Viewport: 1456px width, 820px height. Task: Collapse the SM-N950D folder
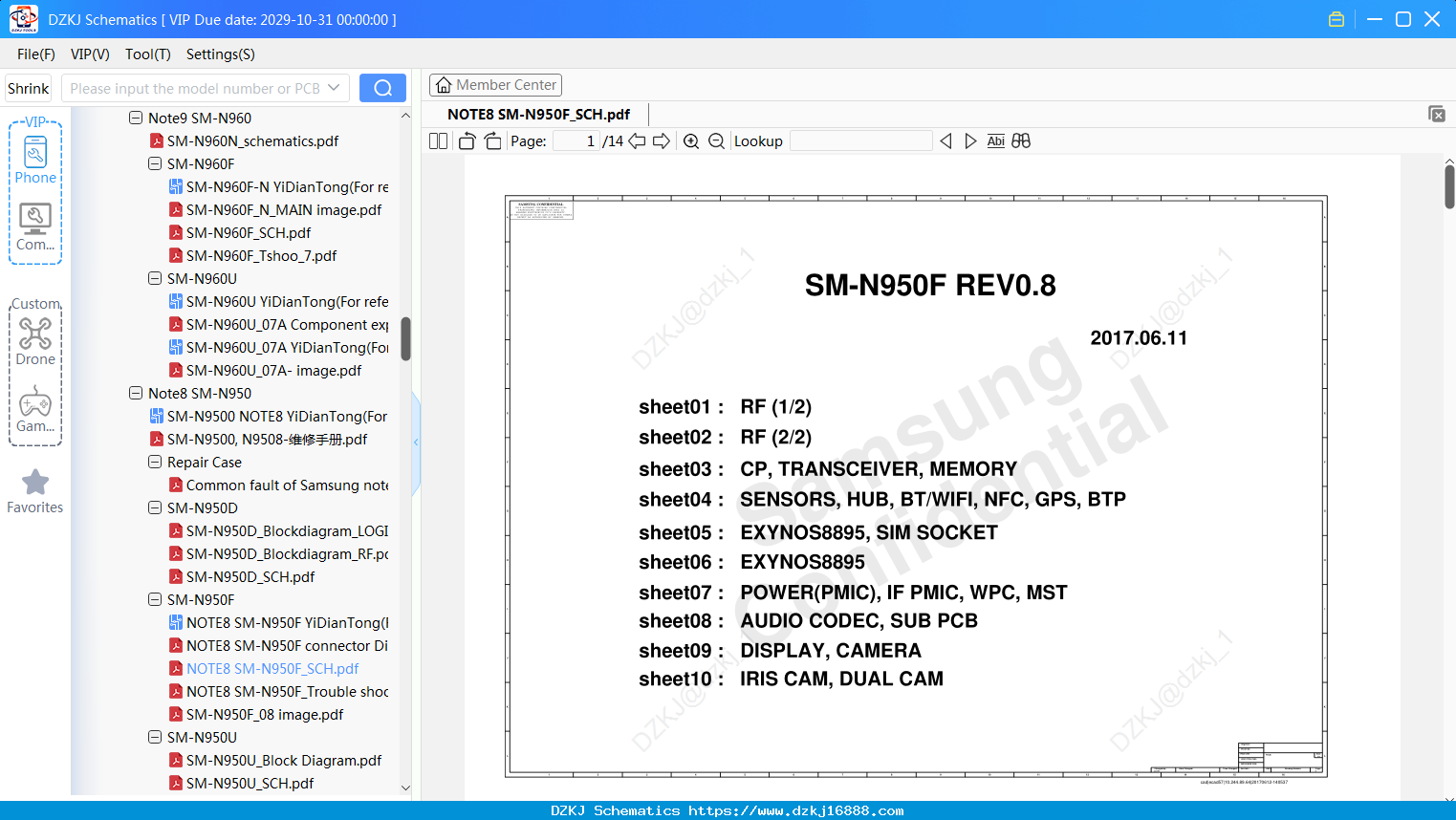click(155, 508)
